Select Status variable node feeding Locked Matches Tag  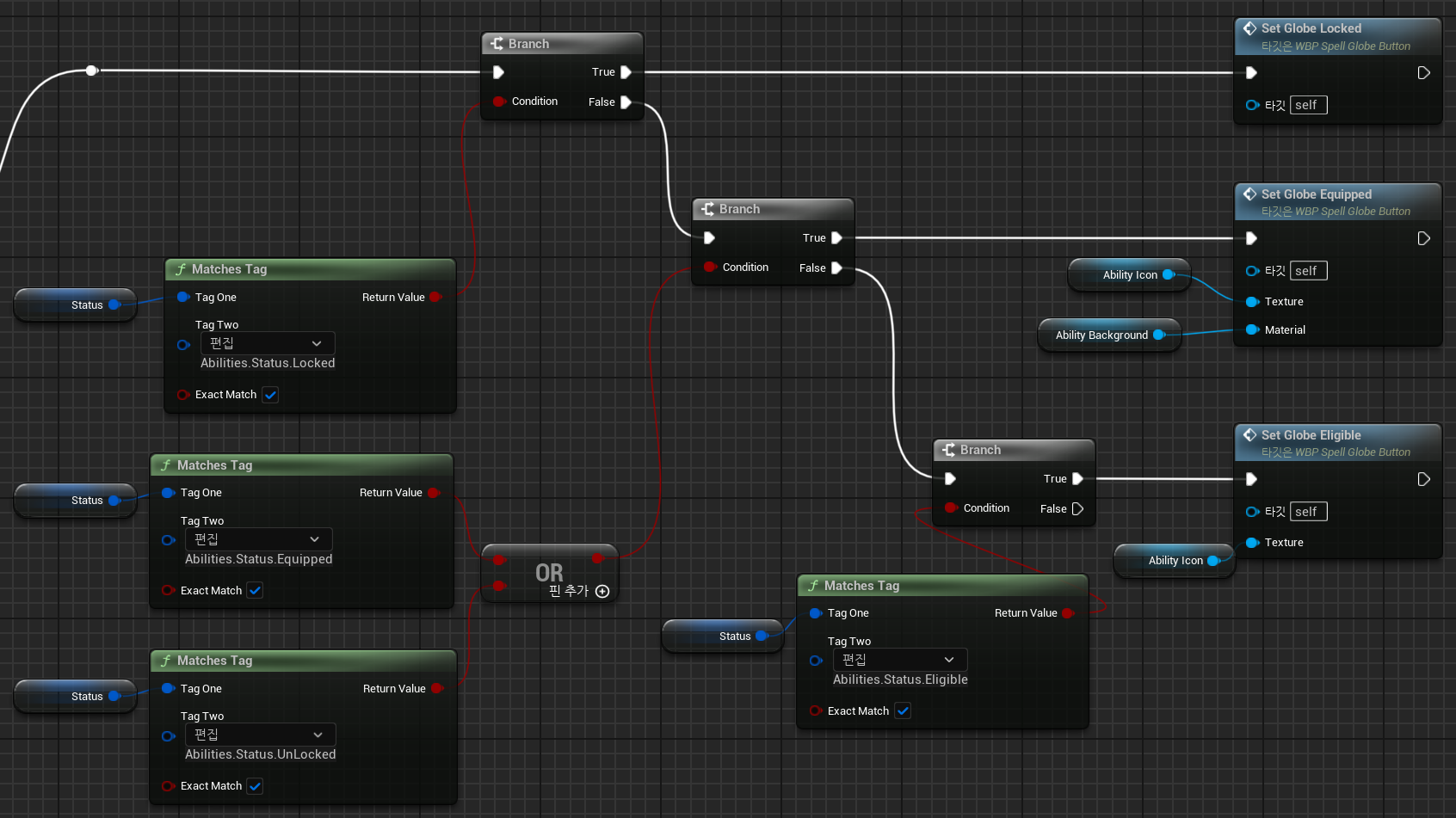76,305
